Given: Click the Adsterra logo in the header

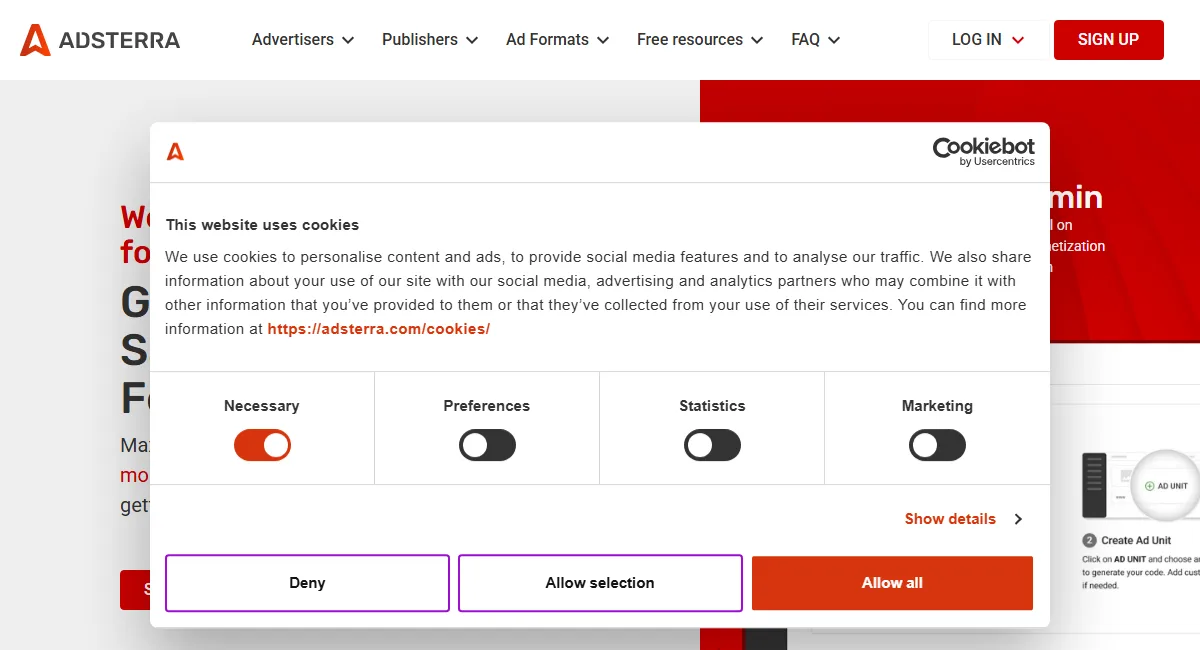Looking at the screenshot, I should pyautogui.click(x=100, y=40).
